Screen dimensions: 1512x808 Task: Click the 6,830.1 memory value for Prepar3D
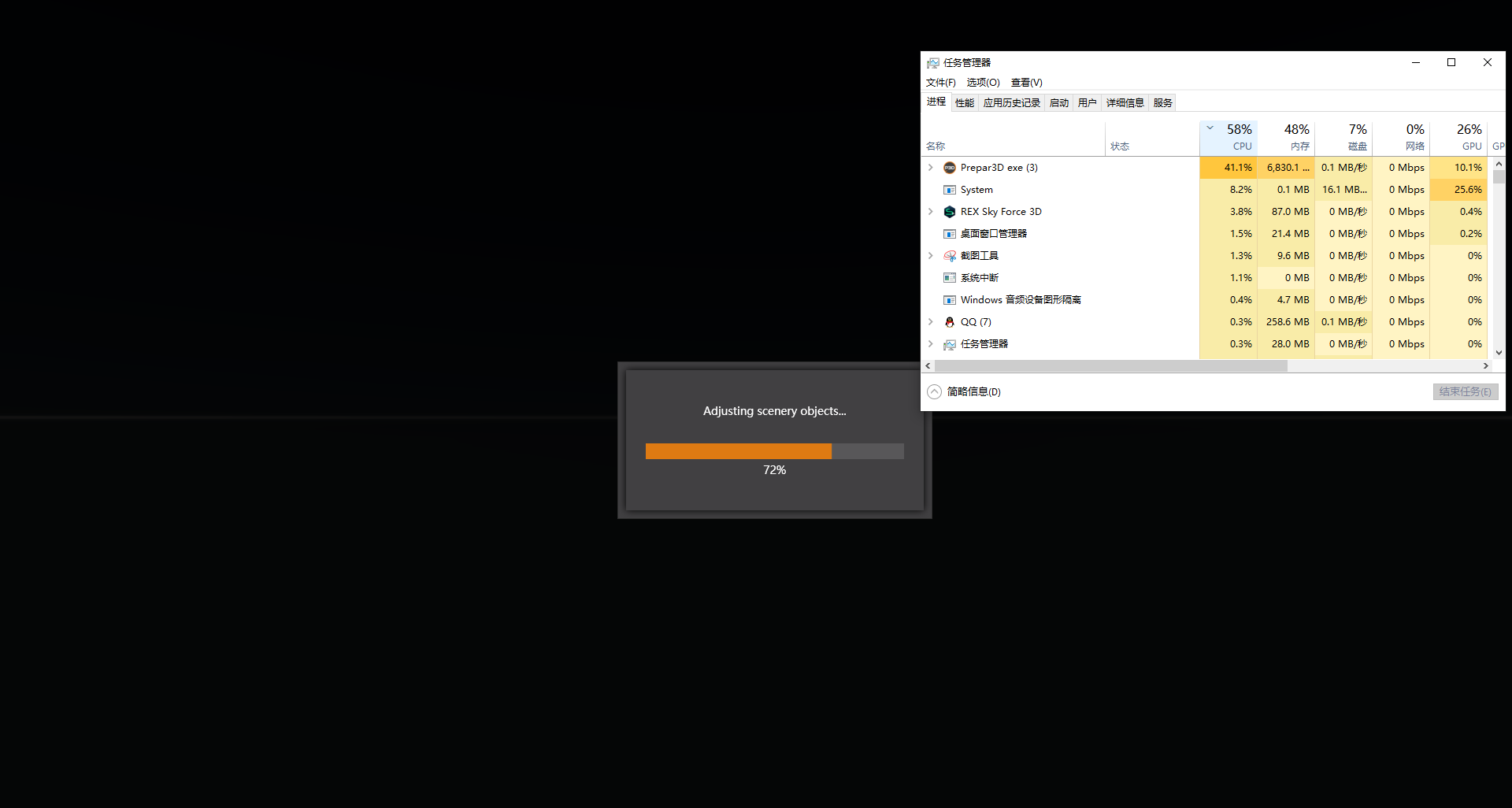click(1288, 168)
